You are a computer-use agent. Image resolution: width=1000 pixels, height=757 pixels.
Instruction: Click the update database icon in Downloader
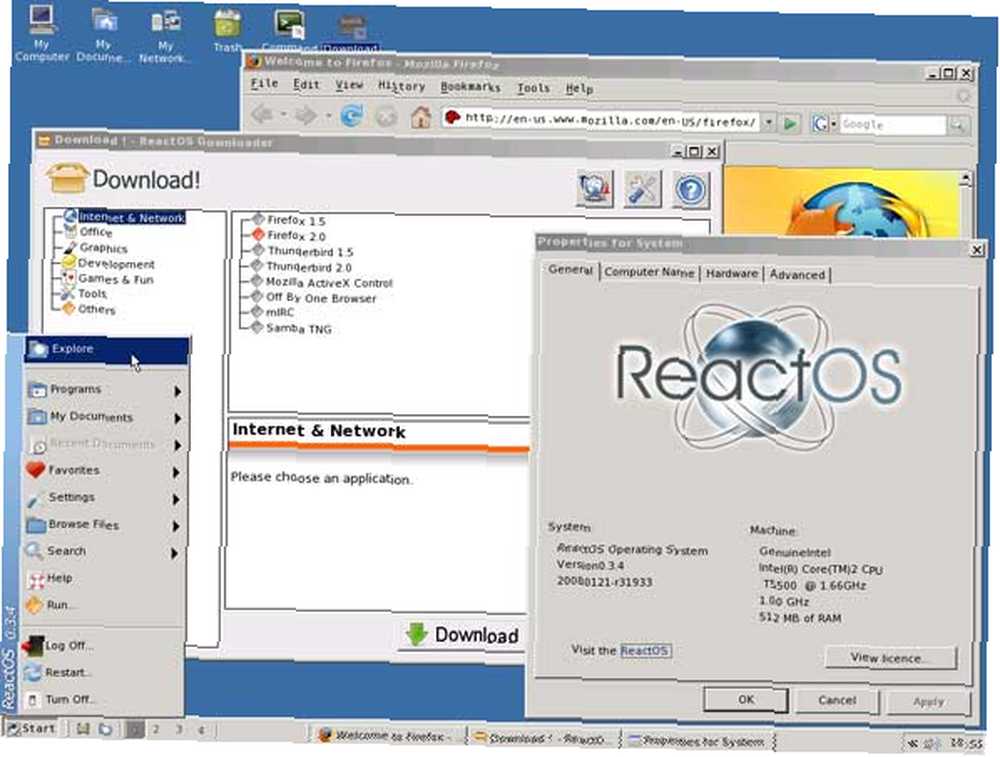pyautogui.click(x=595, y=188)
